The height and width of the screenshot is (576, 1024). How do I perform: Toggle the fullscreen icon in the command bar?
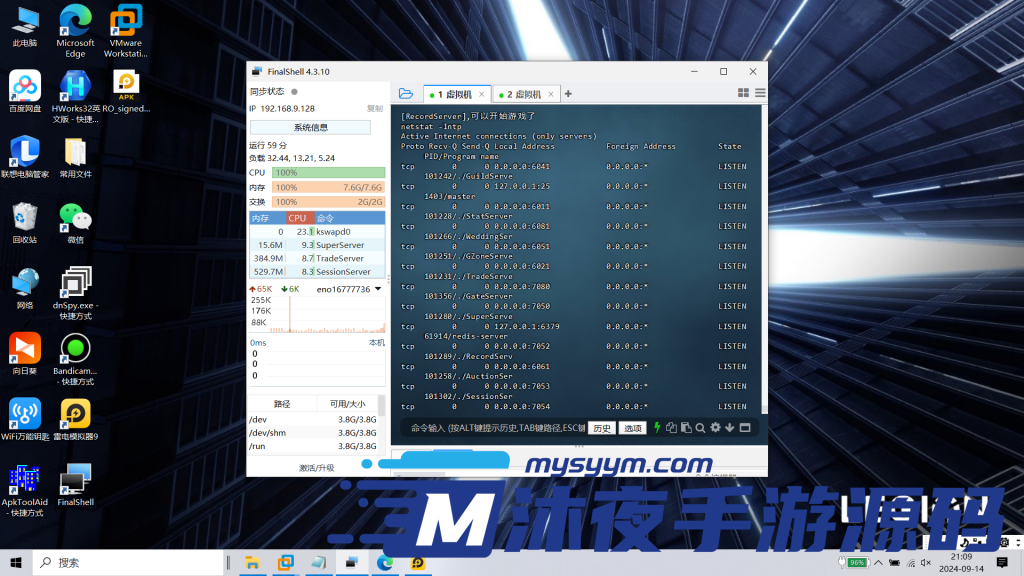[744, 427]
